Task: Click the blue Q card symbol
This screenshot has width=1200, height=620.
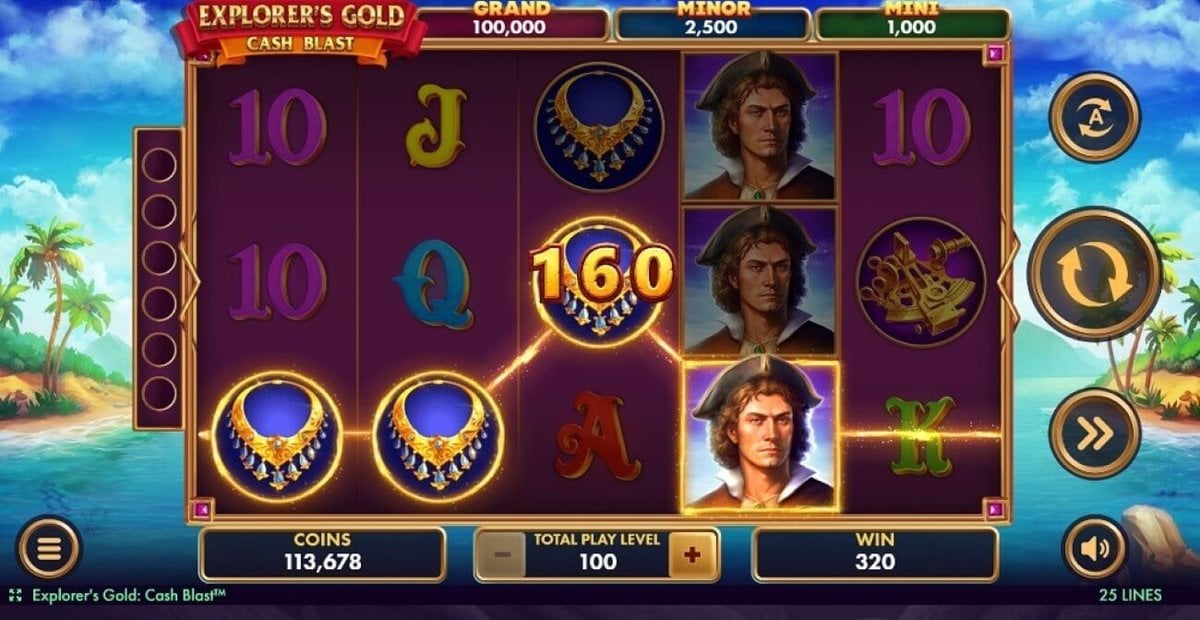Action: click(436, 284)
